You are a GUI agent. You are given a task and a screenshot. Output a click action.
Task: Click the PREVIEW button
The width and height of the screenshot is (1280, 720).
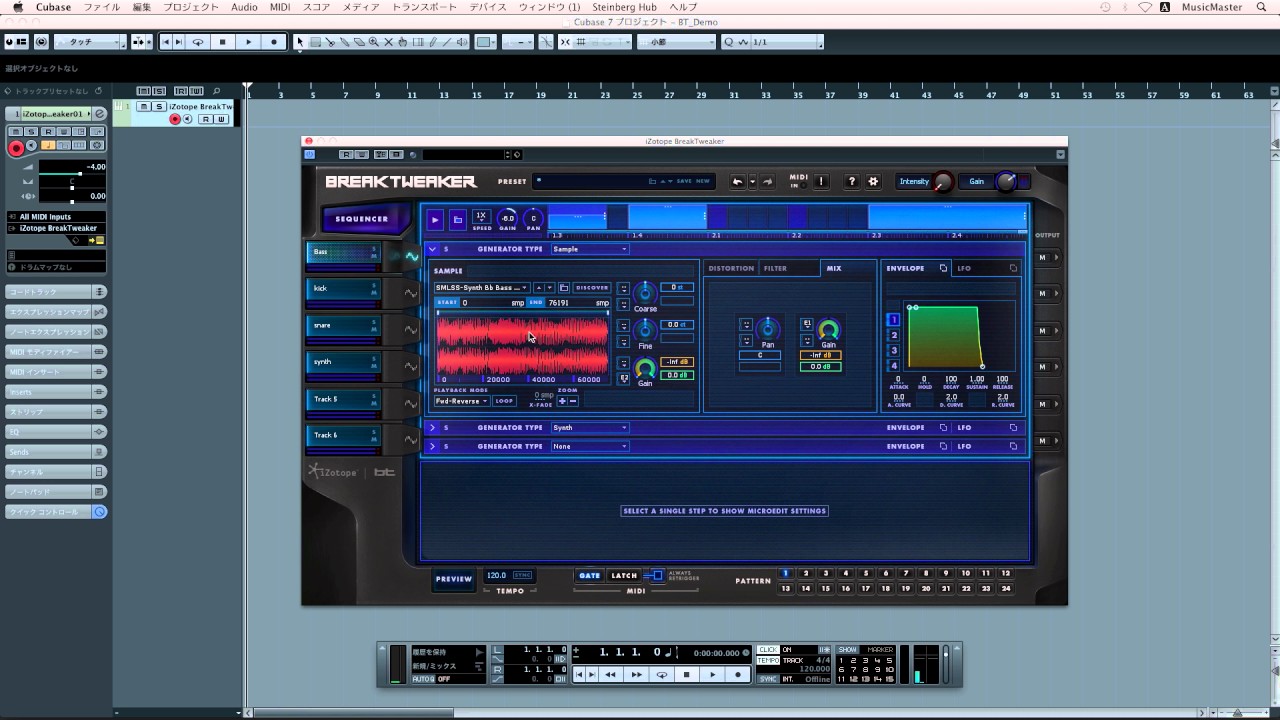(453, 578)
